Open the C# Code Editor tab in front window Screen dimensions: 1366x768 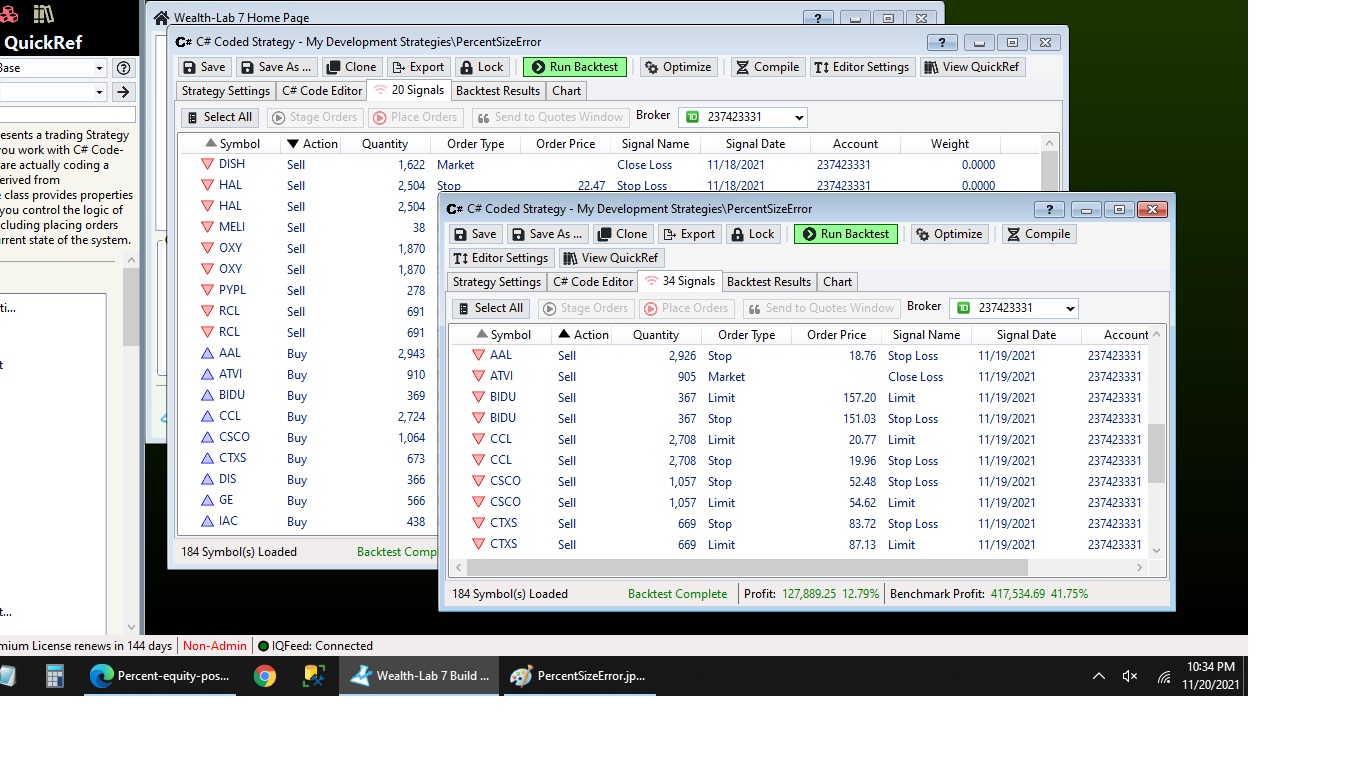click(593, 282)
